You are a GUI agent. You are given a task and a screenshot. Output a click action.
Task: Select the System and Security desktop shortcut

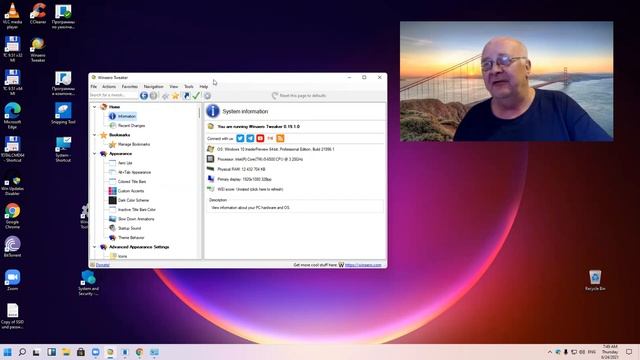click(88, 282)
